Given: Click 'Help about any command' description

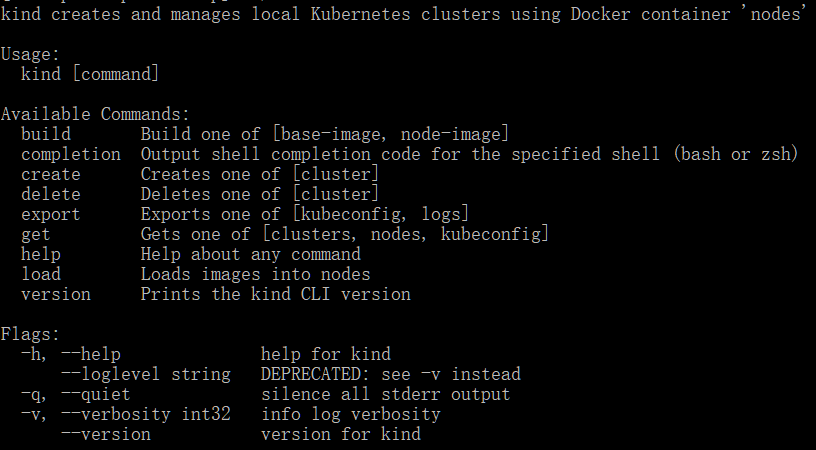Looking at the screenshot, I should click(250, 254).
